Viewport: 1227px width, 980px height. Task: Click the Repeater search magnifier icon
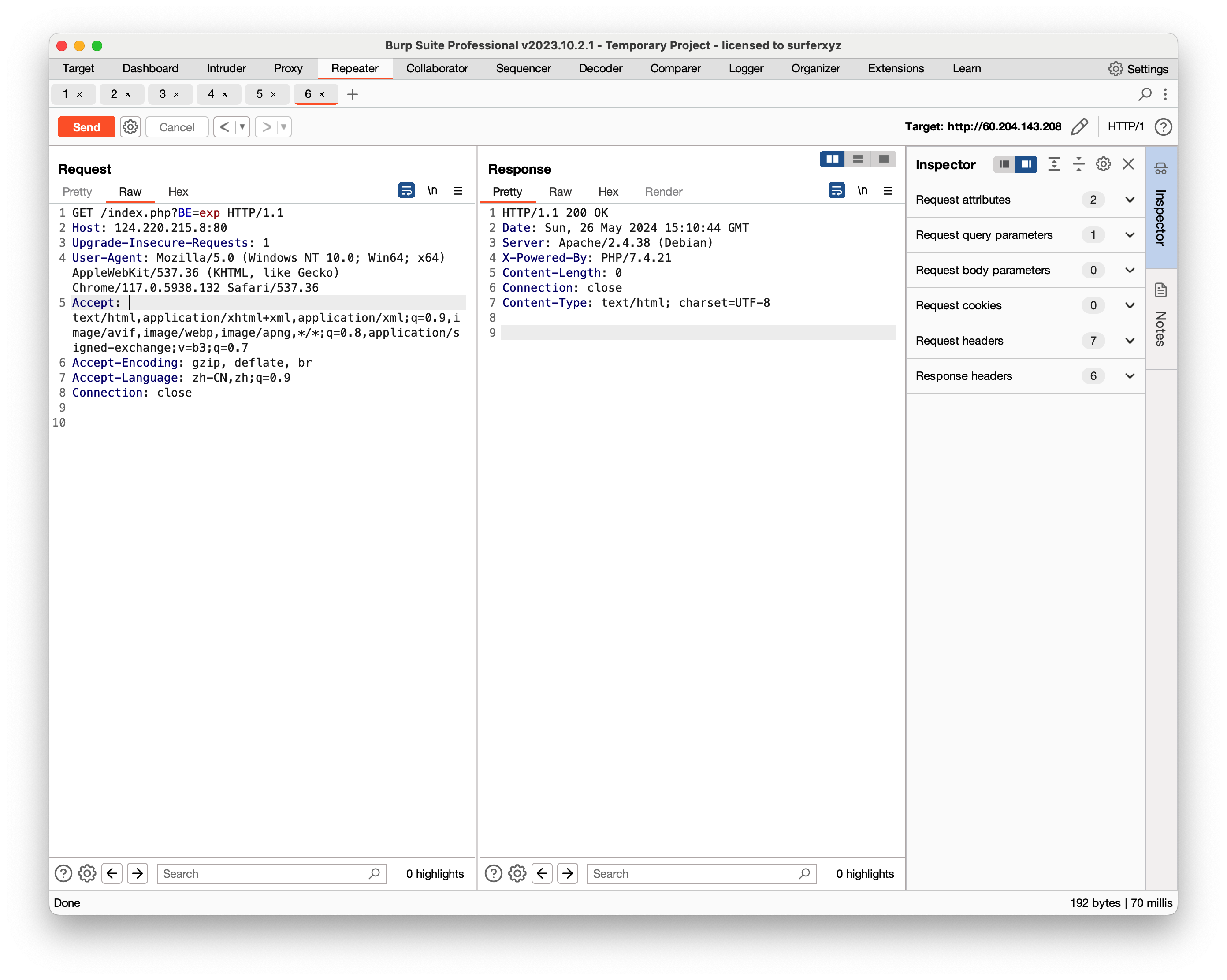pos(1145,94)
